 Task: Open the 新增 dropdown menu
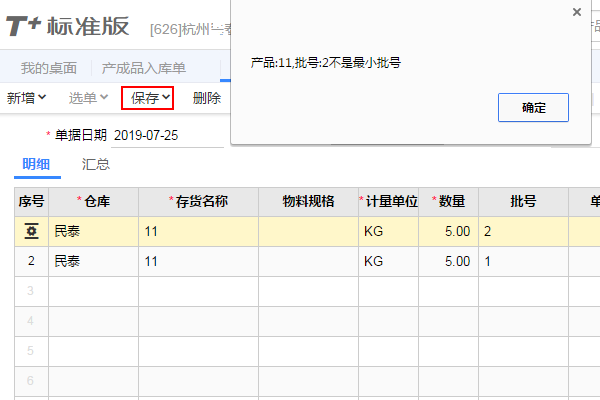(27, 98)
